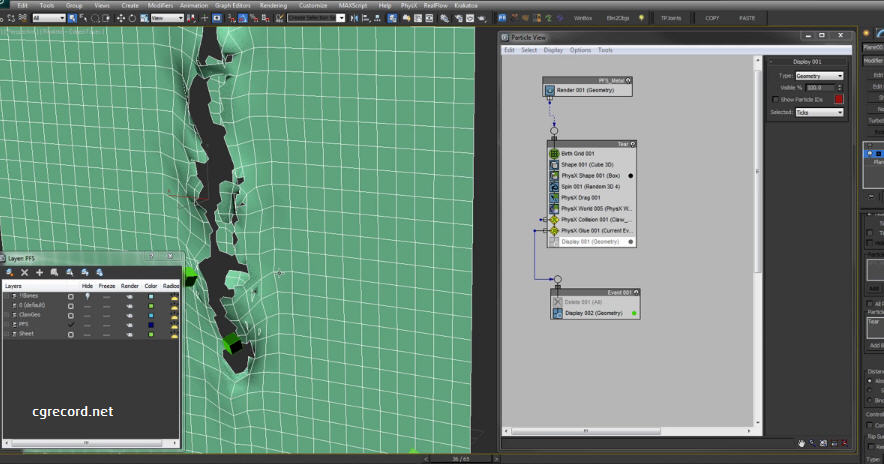The image size is (884, 464).
Task: Click the Birth Grid 001 operator icon
Action: pos(554,153)
